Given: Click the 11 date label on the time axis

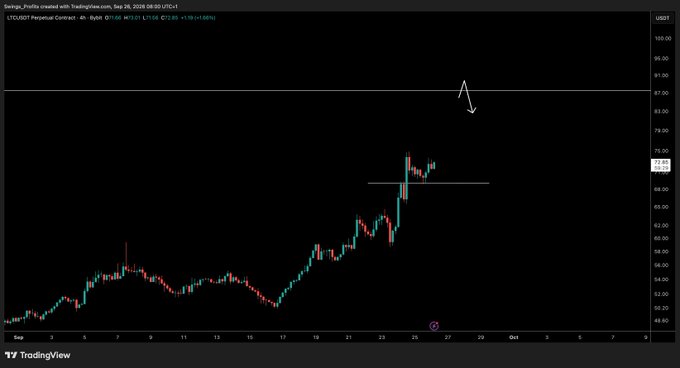Looking at the screenshot, I should pyautogui.click(x=183, y=337).
